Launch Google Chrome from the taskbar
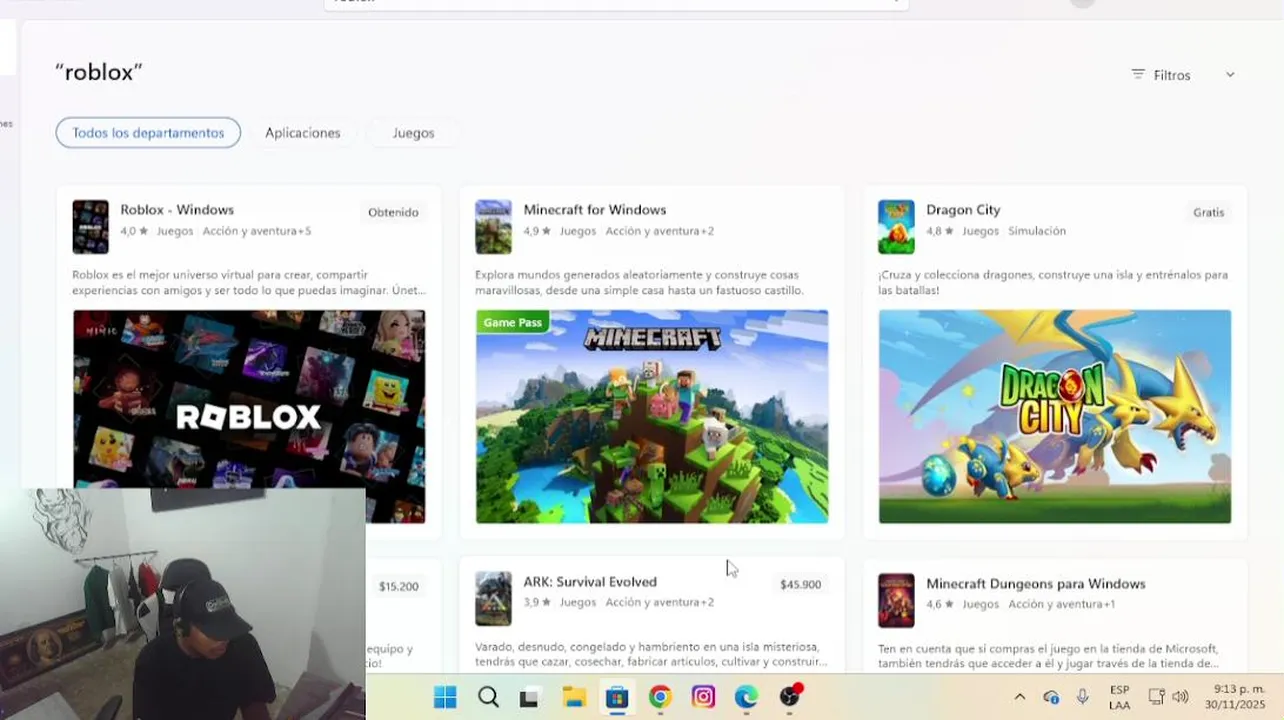 [660, 697]
